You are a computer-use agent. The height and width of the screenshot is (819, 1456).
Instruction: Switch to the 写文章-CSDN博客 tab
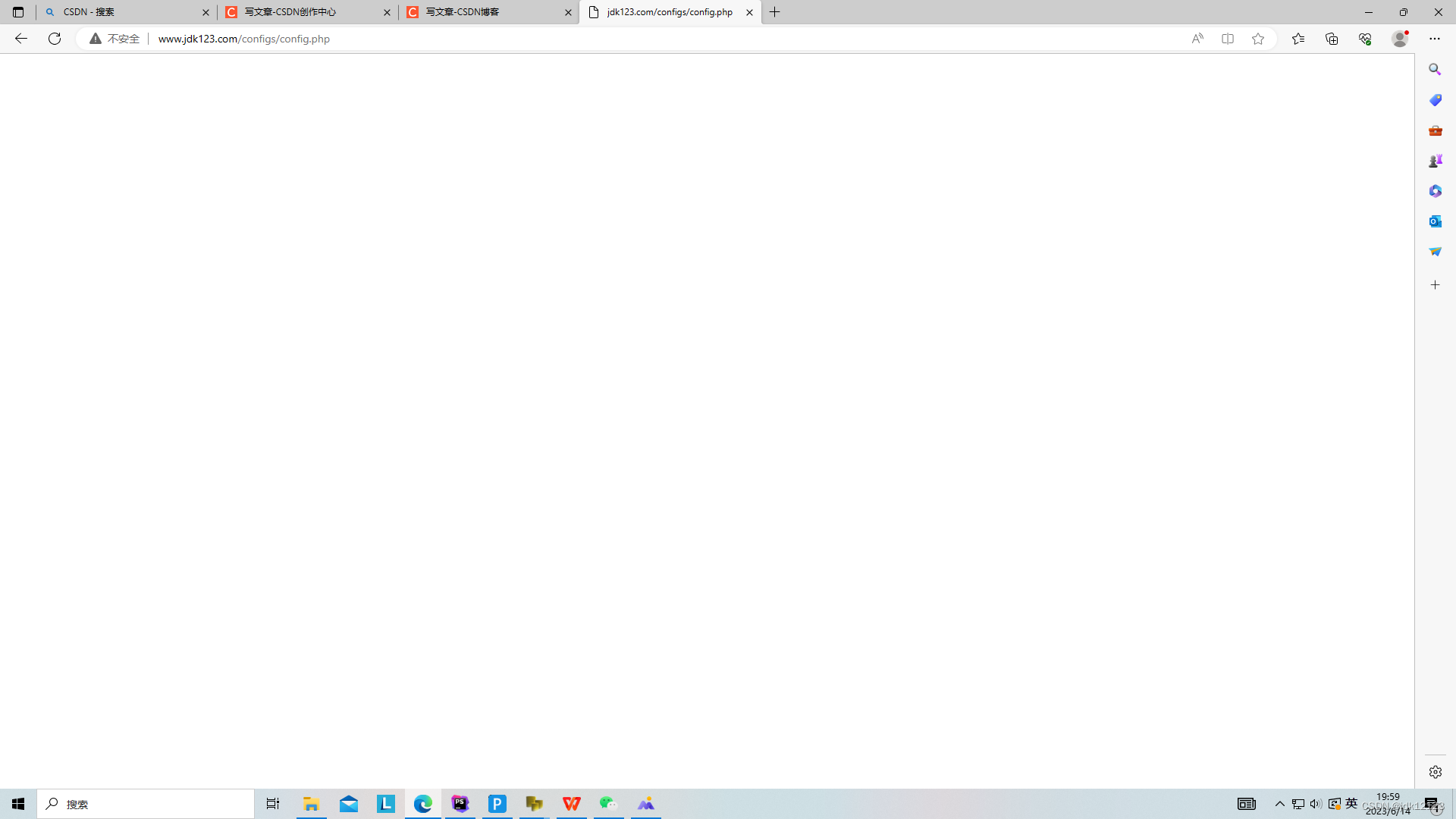pyautogui.click(x=489, y=12)
